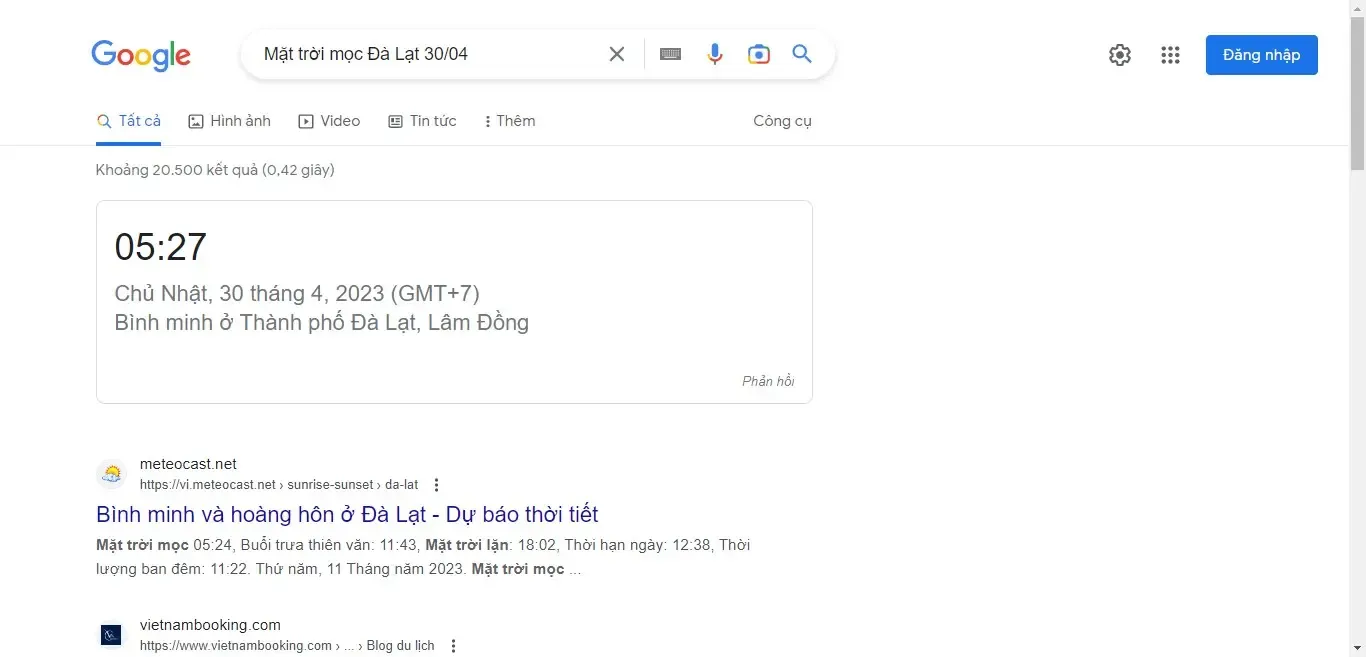Open options menu for the vietnambooking.com result
The image size is (1366, 657).
click(x=453, y=645)
